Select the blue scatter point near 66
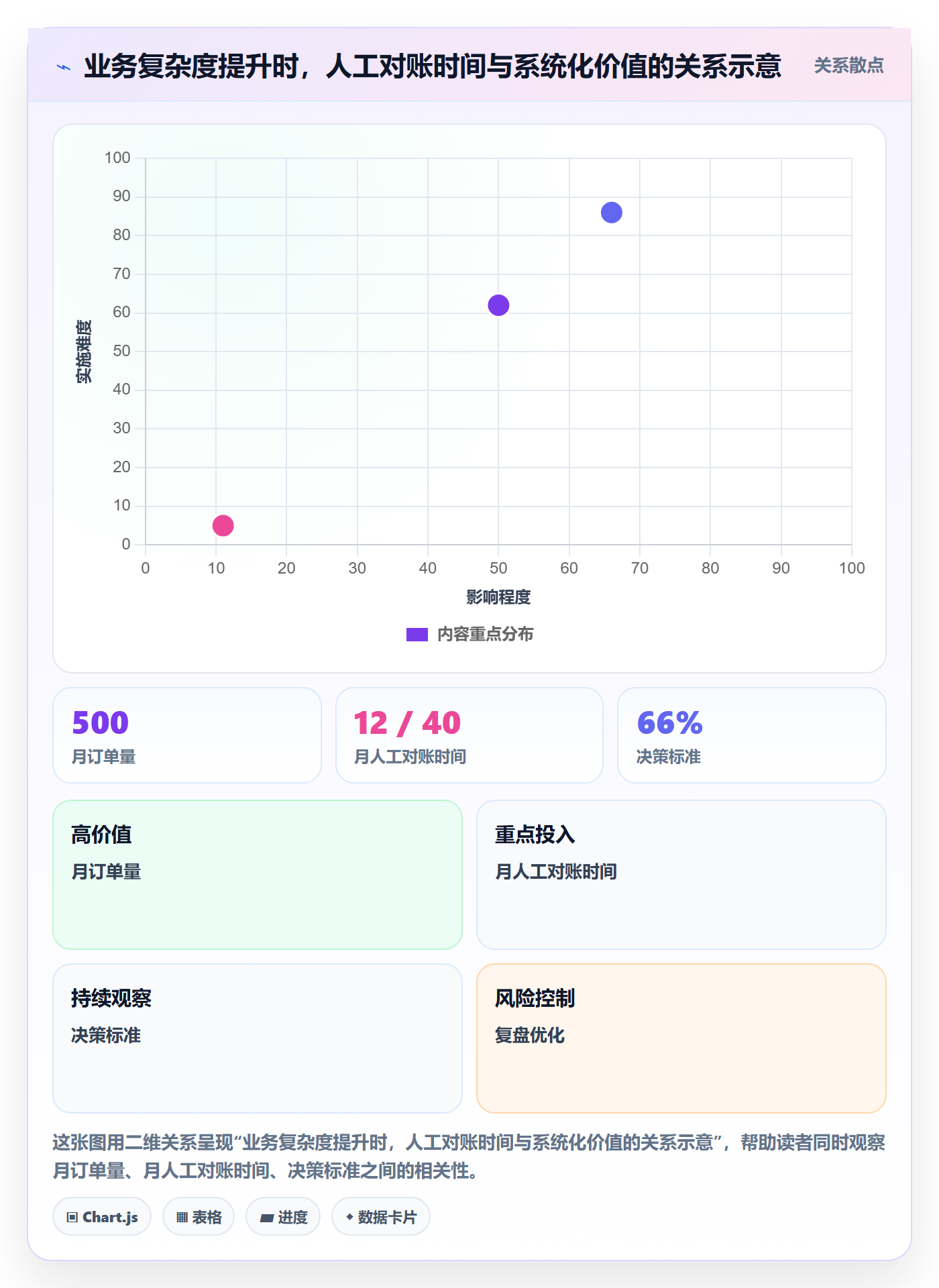 click(x=611, y=213)
